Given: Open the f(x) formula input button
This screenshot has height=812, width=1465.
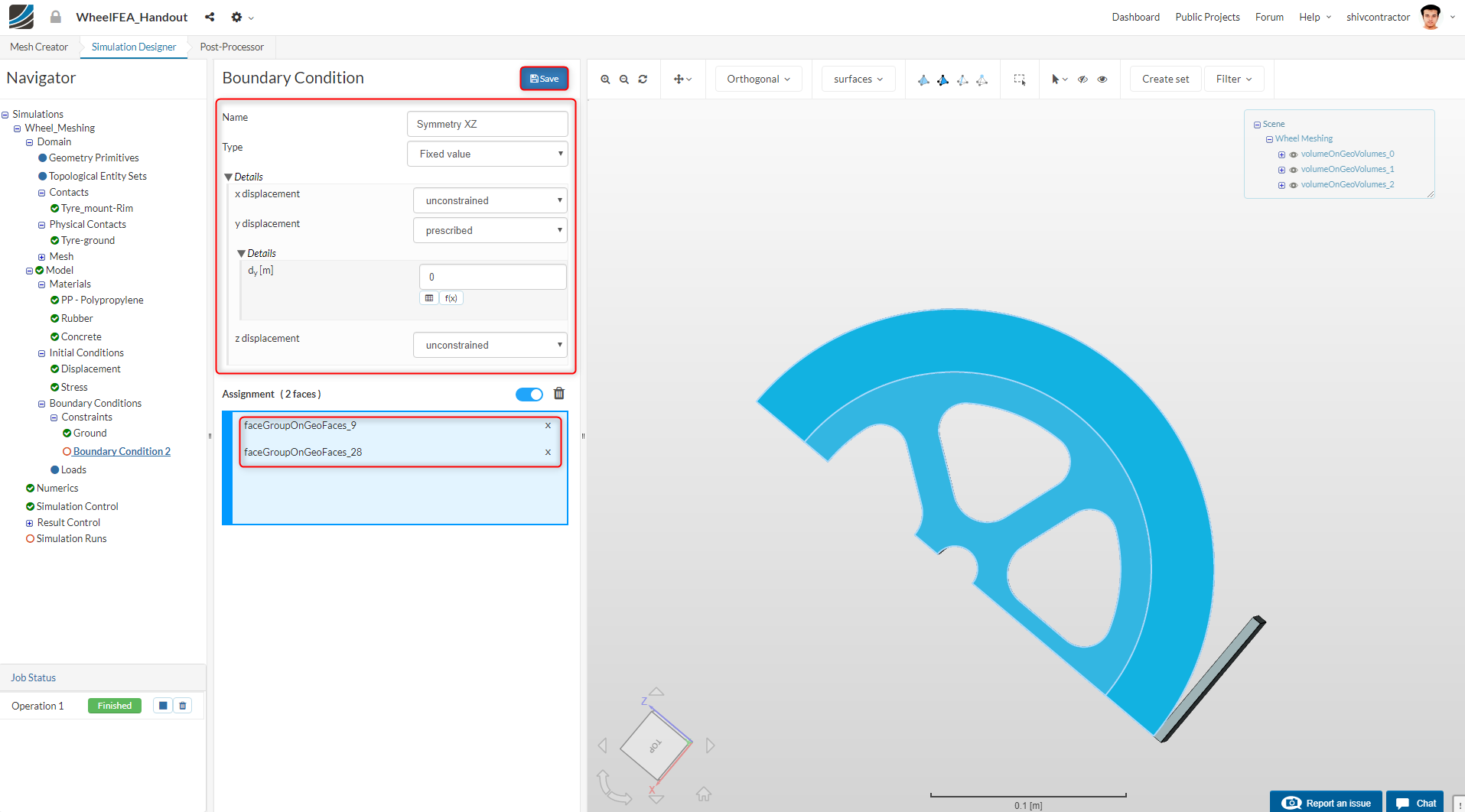Looking at the screenshot, I should point(451,298).
